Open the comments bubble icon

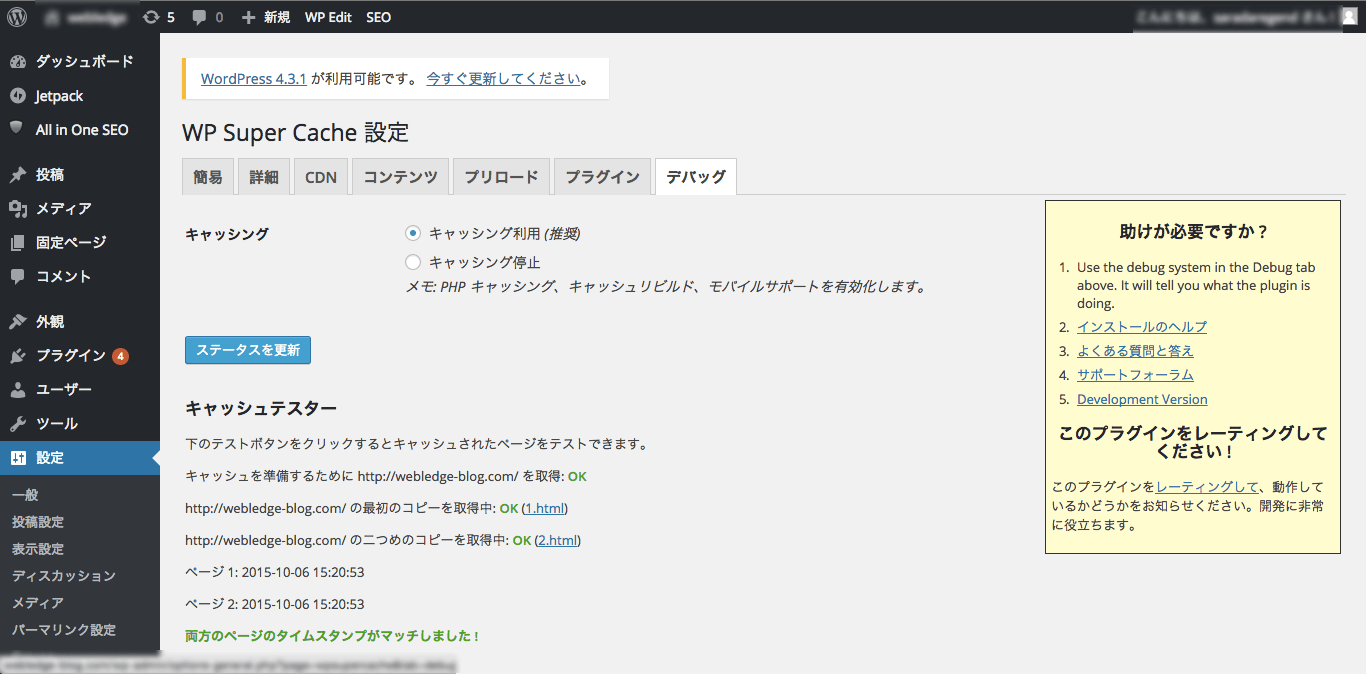[200, 17]
